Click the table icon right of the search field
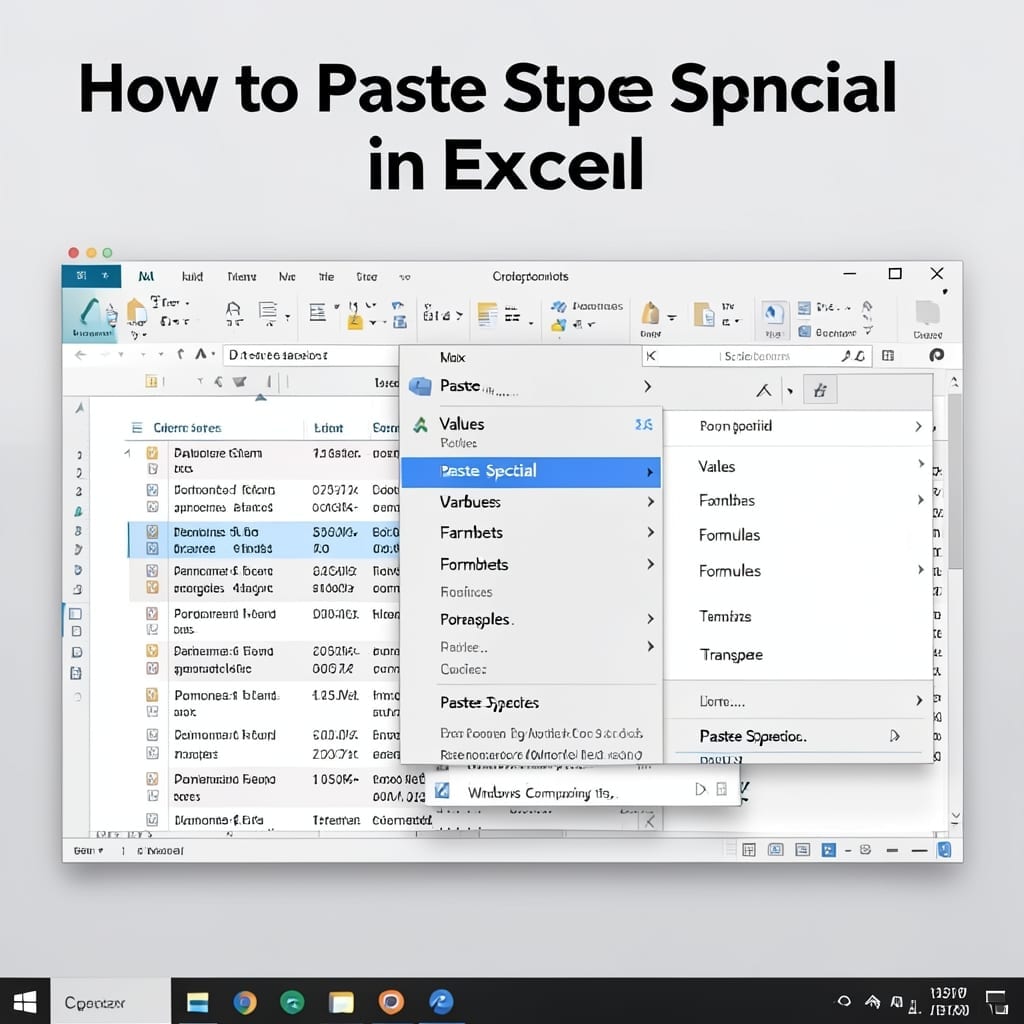1024x1024 pixels. tap(888, 355)
